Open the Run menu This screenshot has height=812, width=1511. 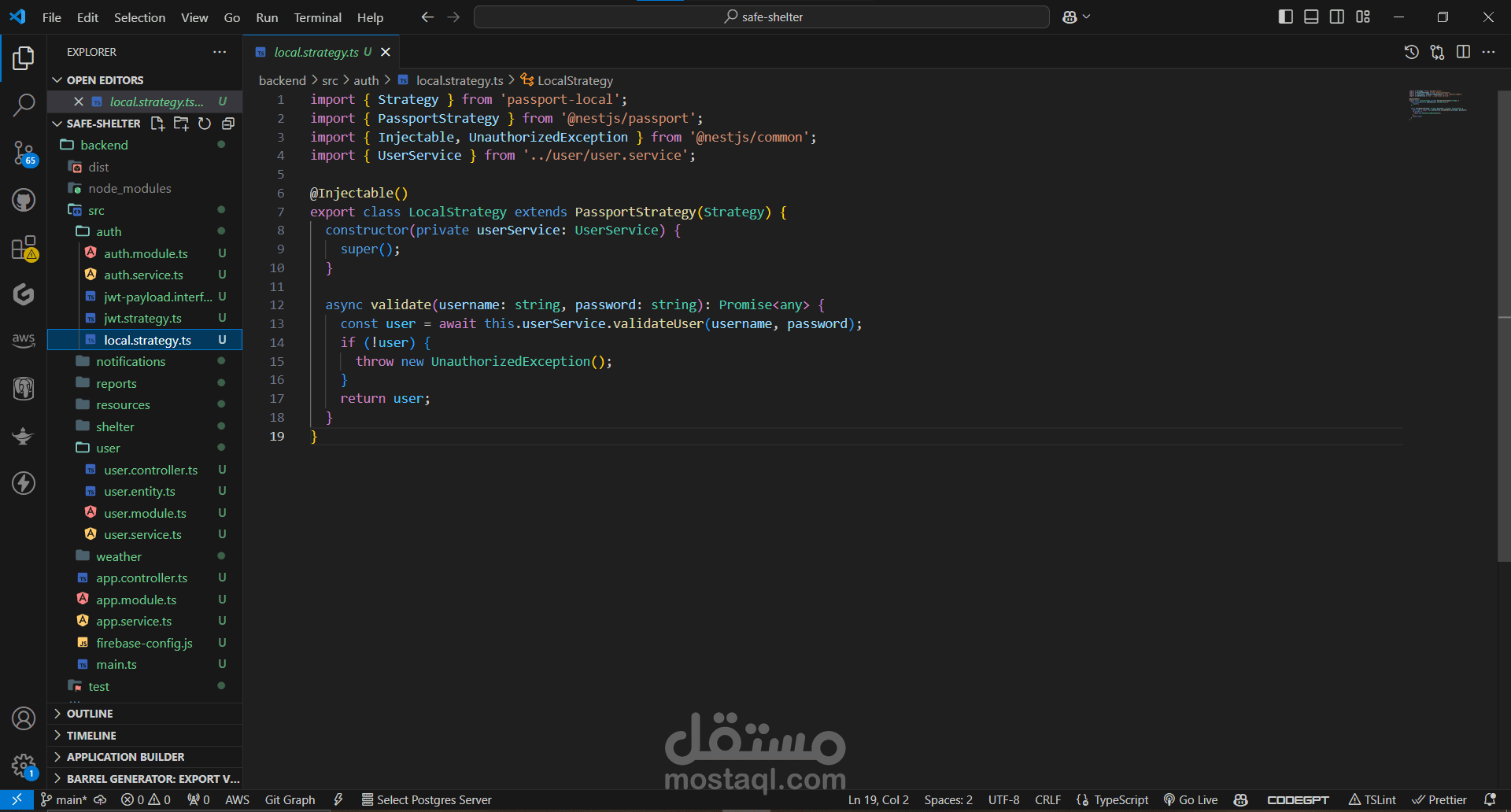(x=267, y=17)
